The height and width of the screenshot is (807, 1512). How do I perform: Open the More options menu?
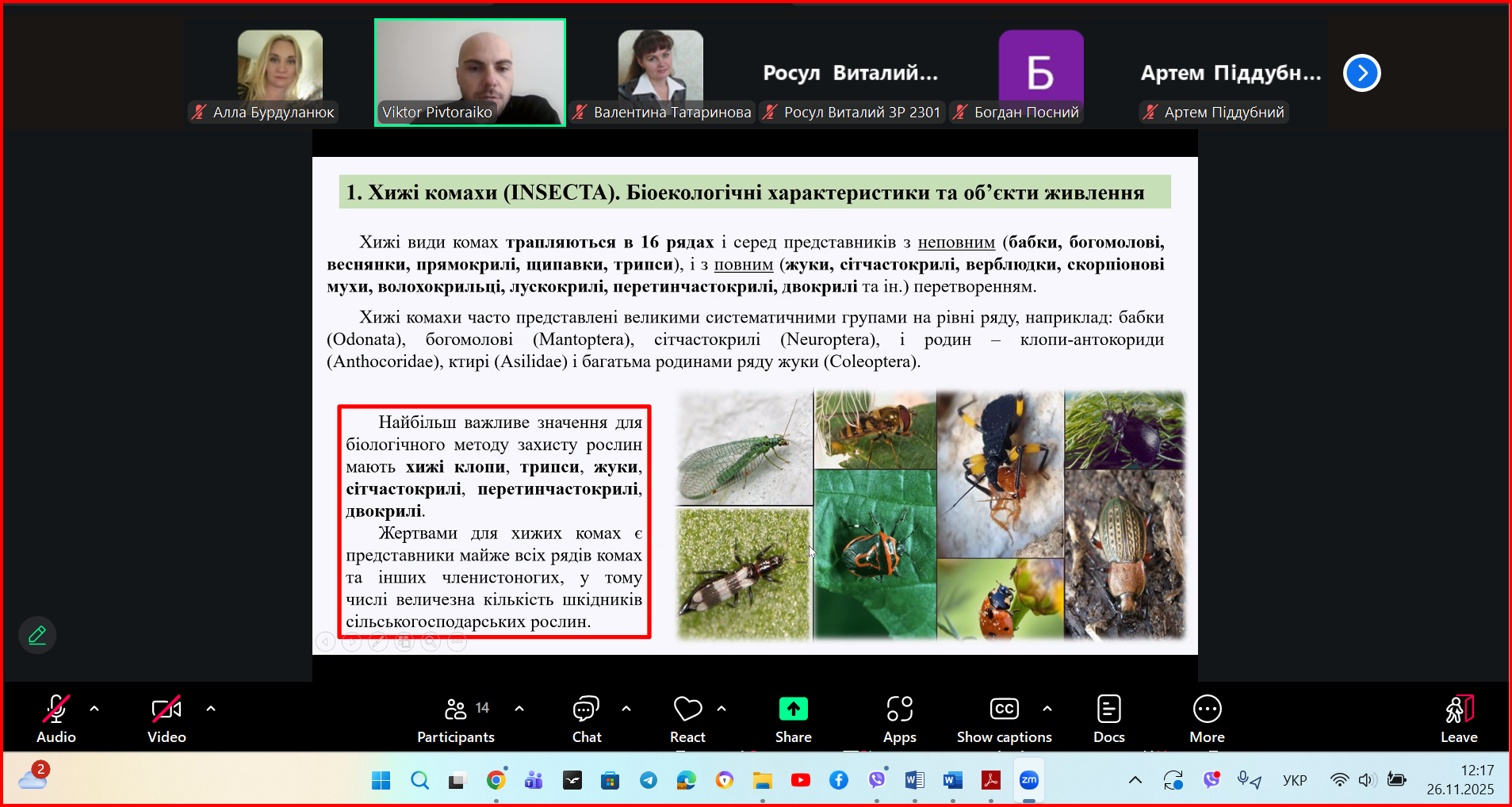click(x=1207, y=718)
